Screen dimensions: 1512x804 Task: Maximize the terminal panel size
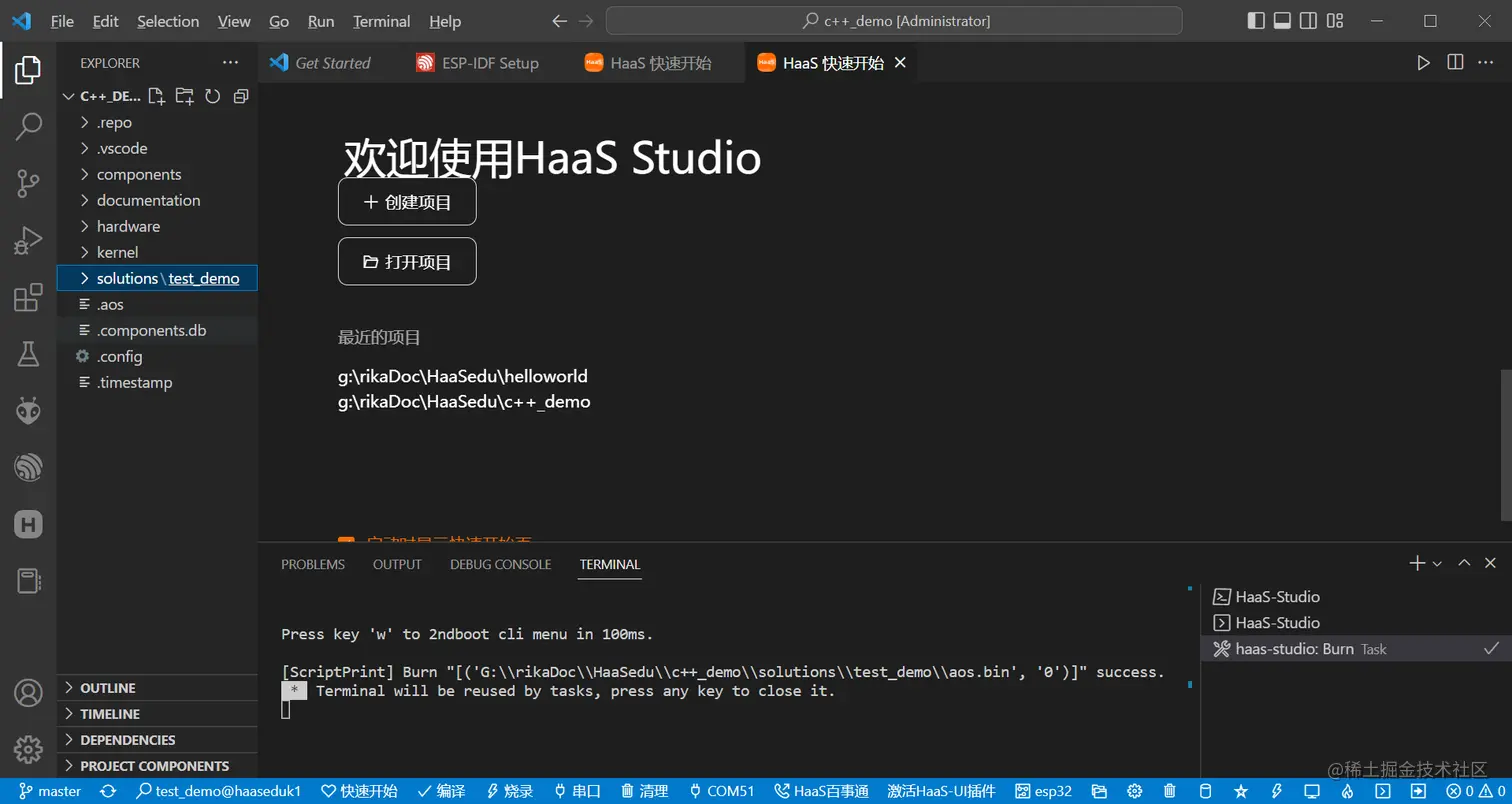tap(1464, 564)
